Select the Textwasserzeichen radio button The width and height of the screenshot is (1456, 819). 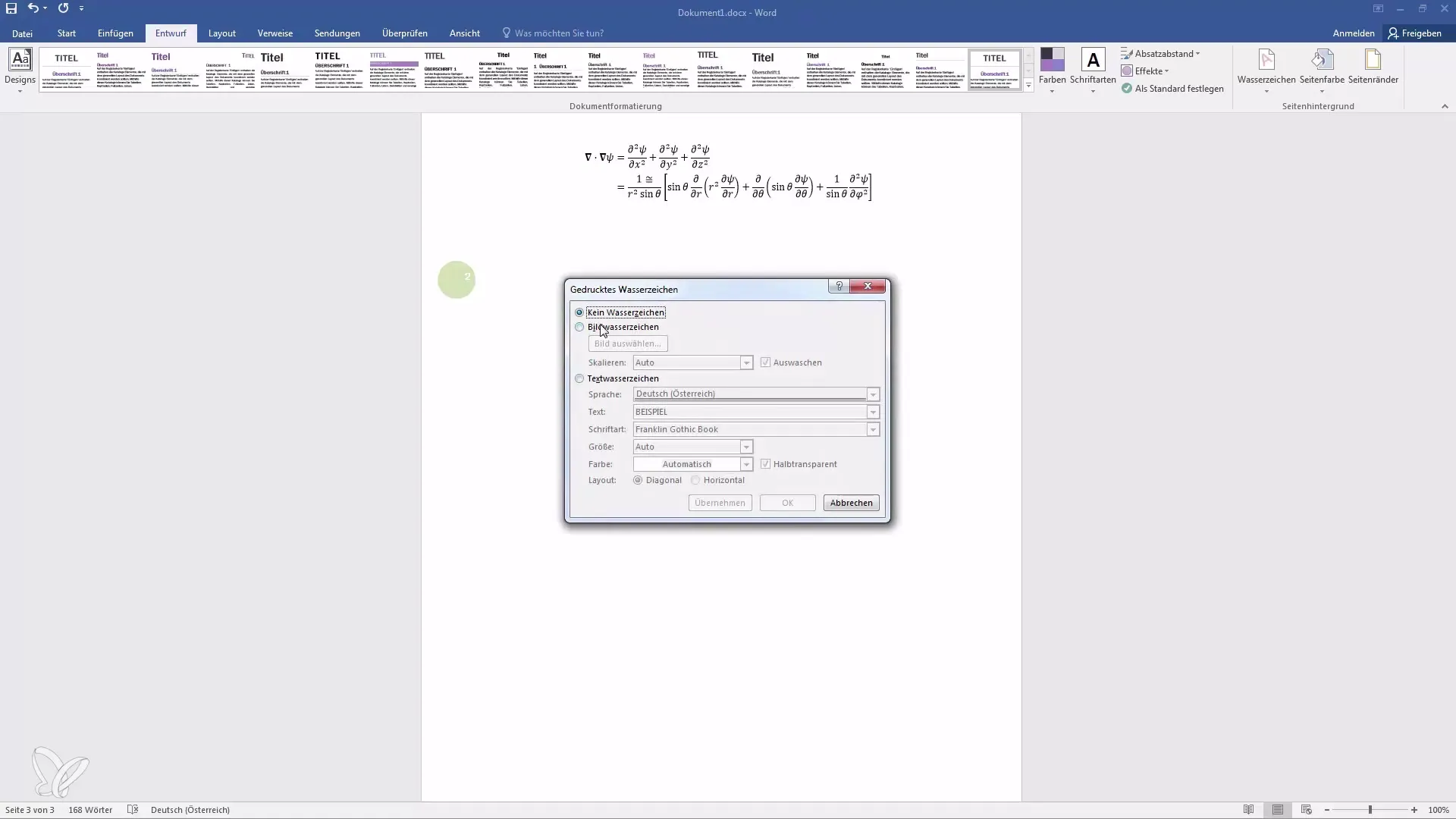pos(578,378)
